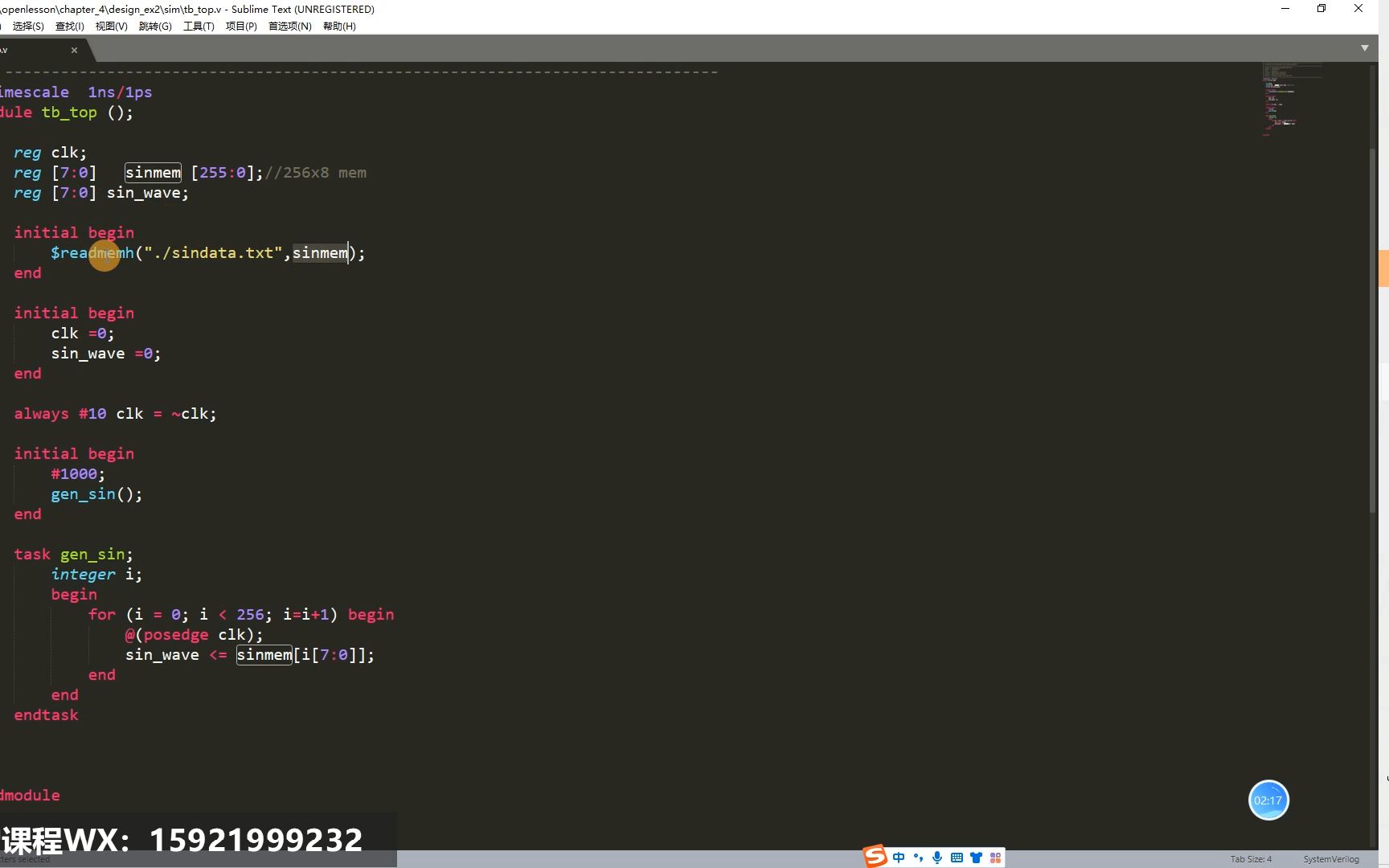1389x868 pixels.
Task: Open Sogou skin shirt icon
Action: click(976, 858)
